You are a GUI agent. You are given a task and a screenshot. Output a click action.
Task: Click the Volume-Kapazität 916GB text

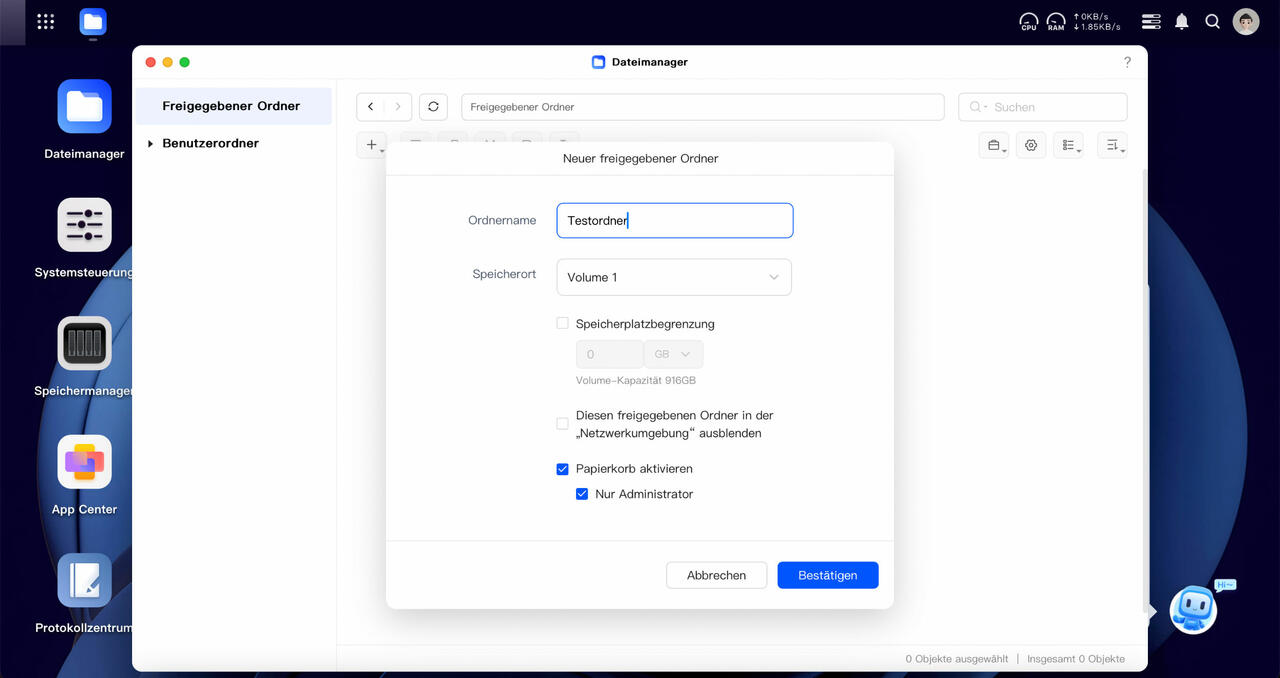[636, 381]
